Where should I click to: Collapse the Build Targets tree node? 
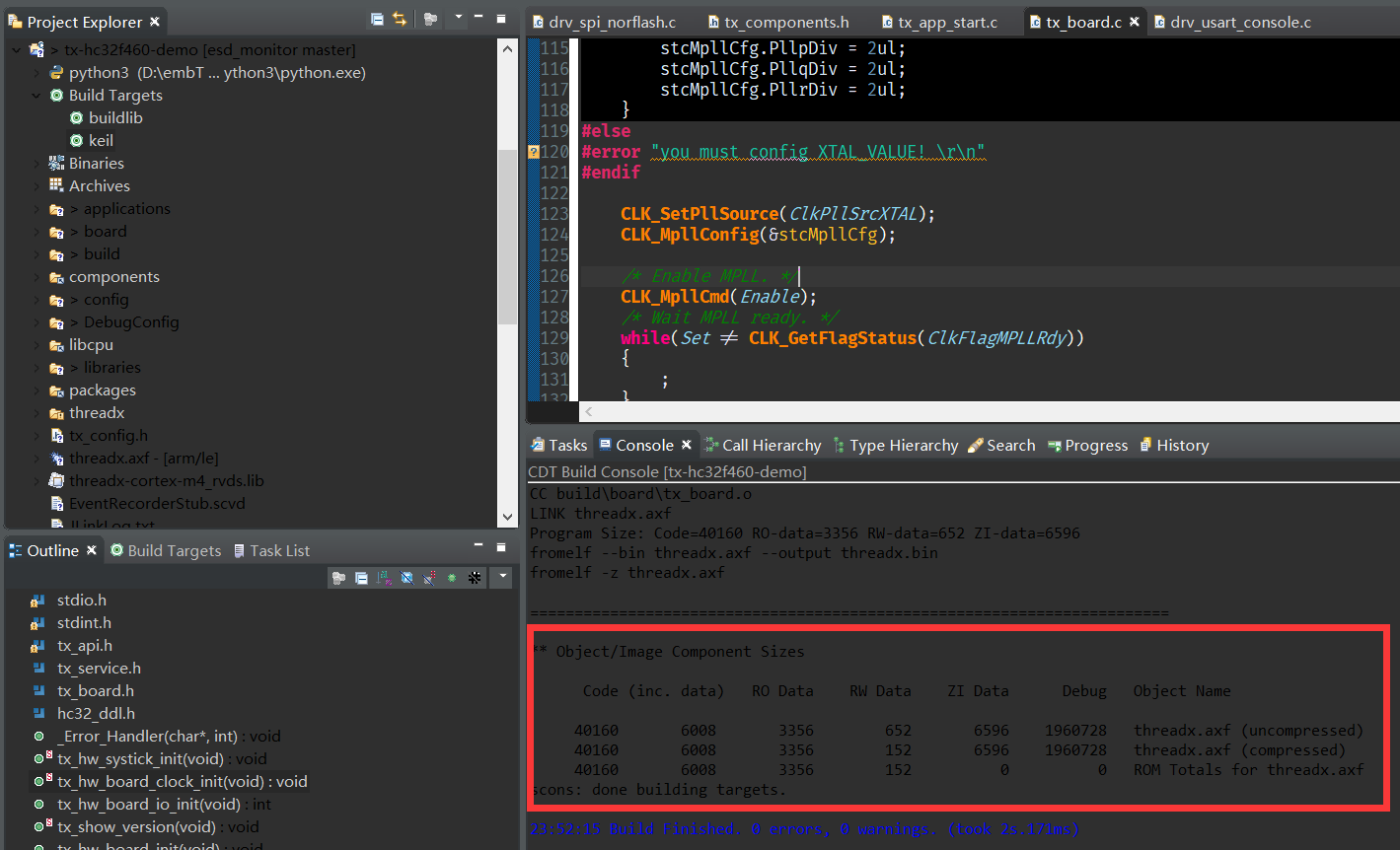pyautogui.click(x=37, y=96)
